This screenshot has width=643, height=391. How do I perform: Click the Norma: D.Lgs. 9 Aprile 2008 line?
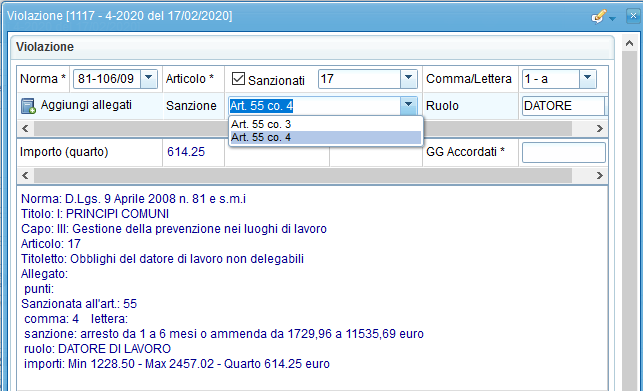point(133,199)
